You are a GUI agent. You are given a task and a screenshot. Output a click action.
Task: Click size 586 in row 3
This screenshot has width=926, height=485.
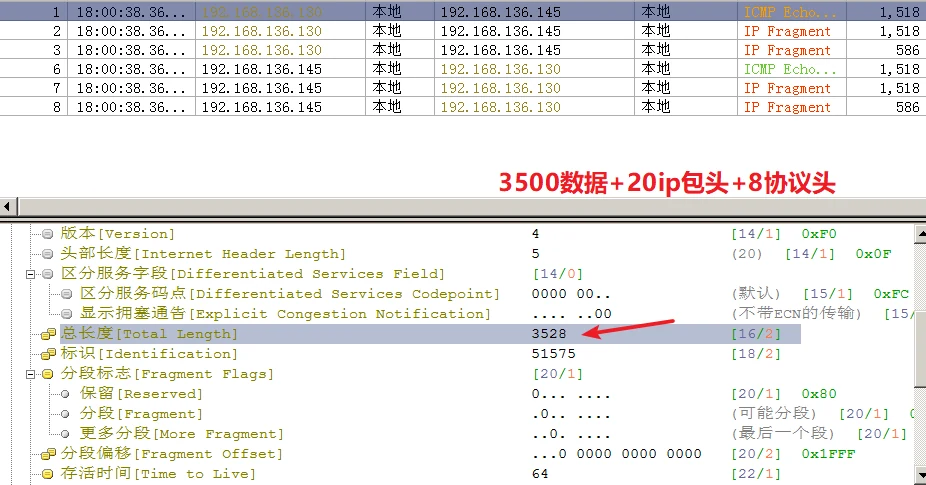[x=908, y=50]
